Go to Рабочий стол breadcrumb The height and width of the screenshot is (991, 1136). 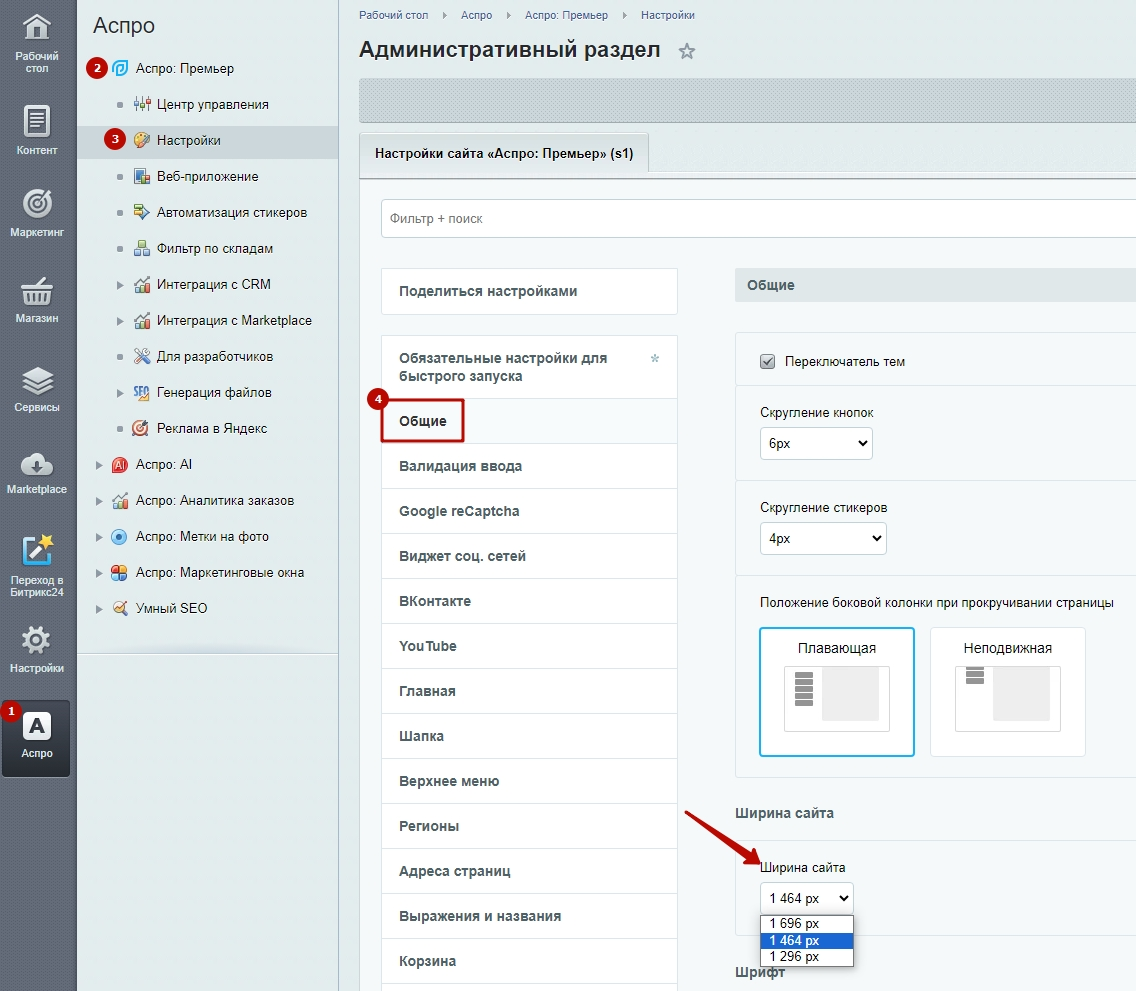click(x=393, y=15)
